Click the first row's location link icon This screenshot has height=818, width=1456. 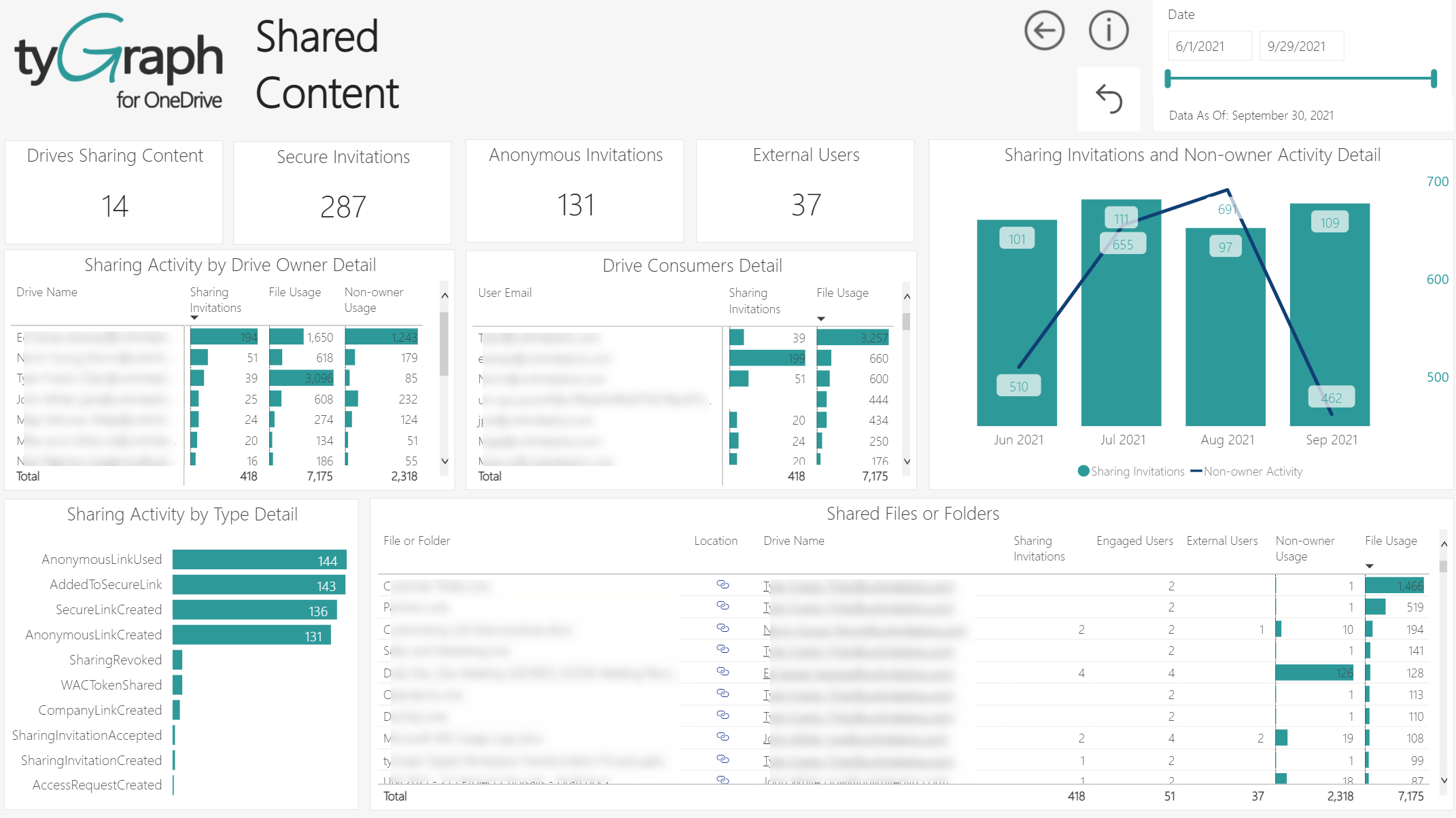pos(723,584)
